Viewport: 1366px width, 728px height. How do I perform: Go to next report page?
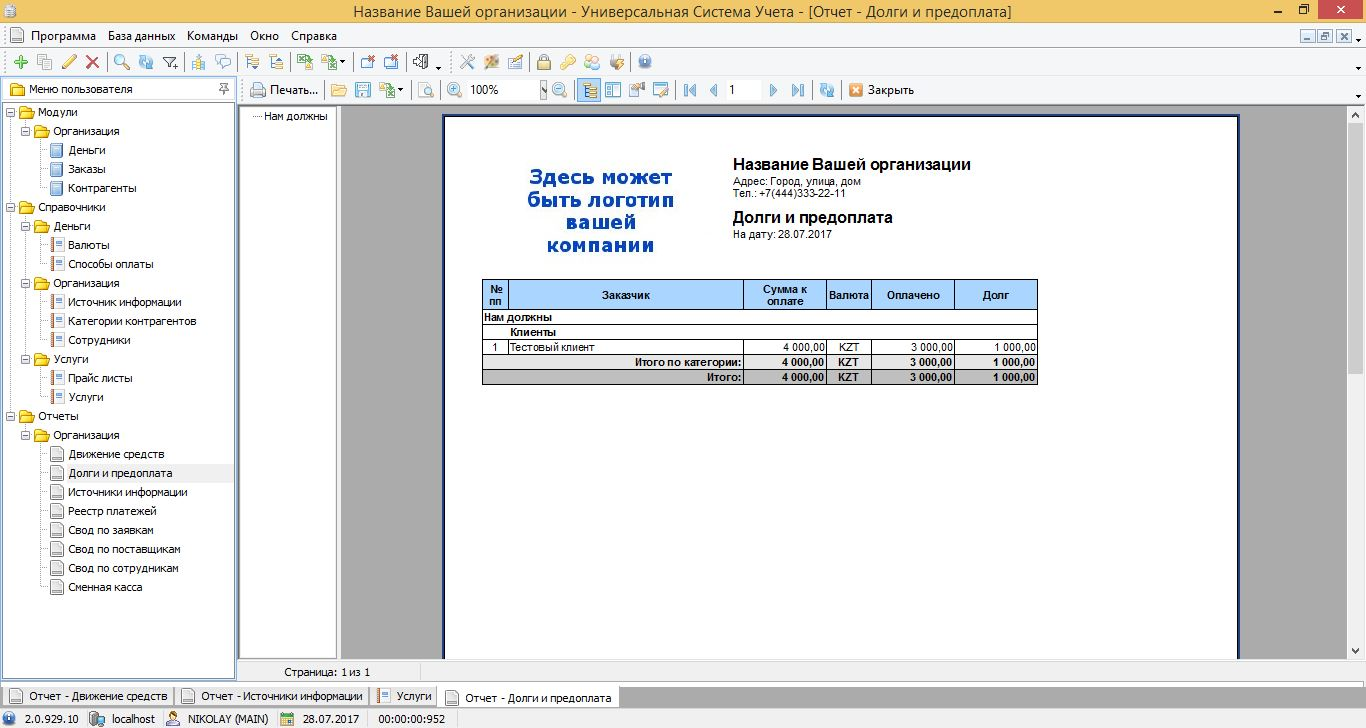coord(773,90)
